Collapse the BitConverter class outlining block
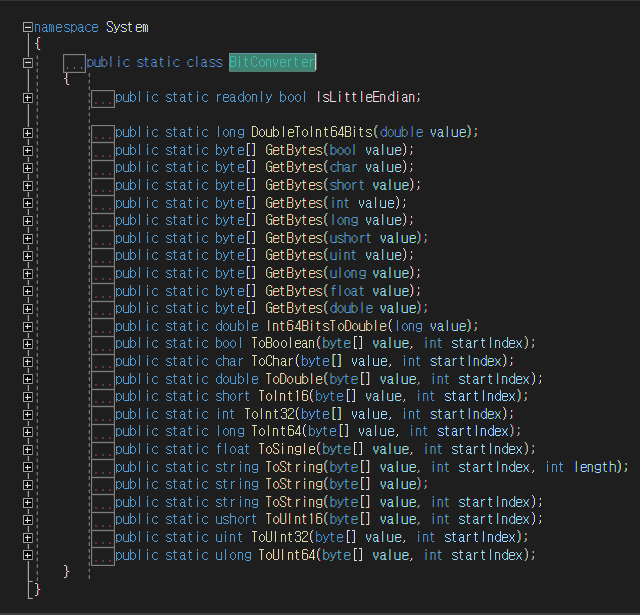The width and height of the screenshot is (640, 615). (28, 63)
